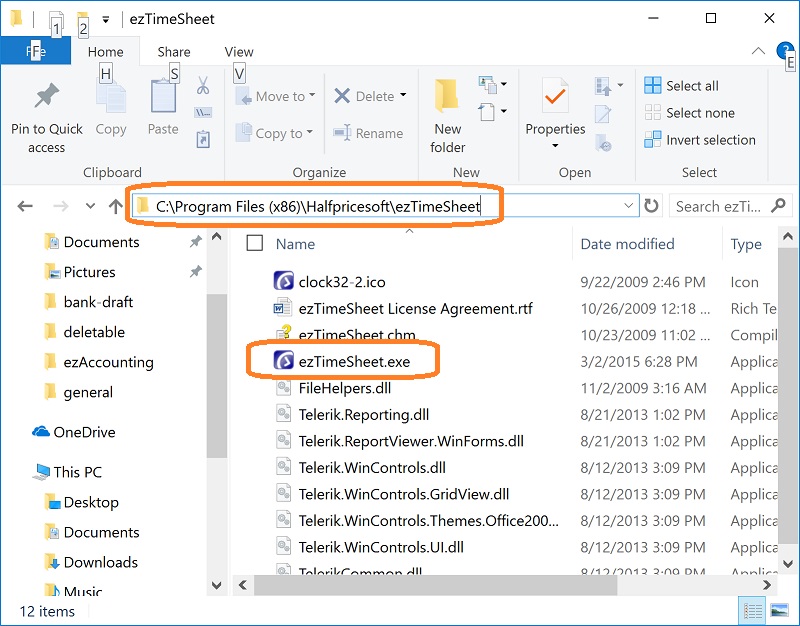Open the Downloads folder in the sidebar
Image resolution: width=800 pixels, height=626 pixels.
click(100, 562)
